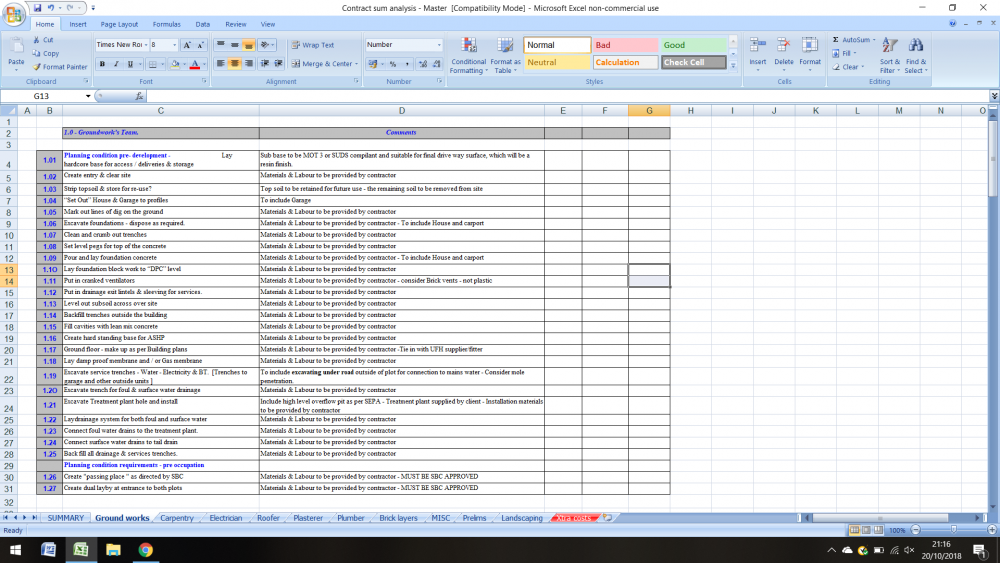Switch to the Carpentry sheet tab
Viewport: 1000px width, 563px height.
177,518
